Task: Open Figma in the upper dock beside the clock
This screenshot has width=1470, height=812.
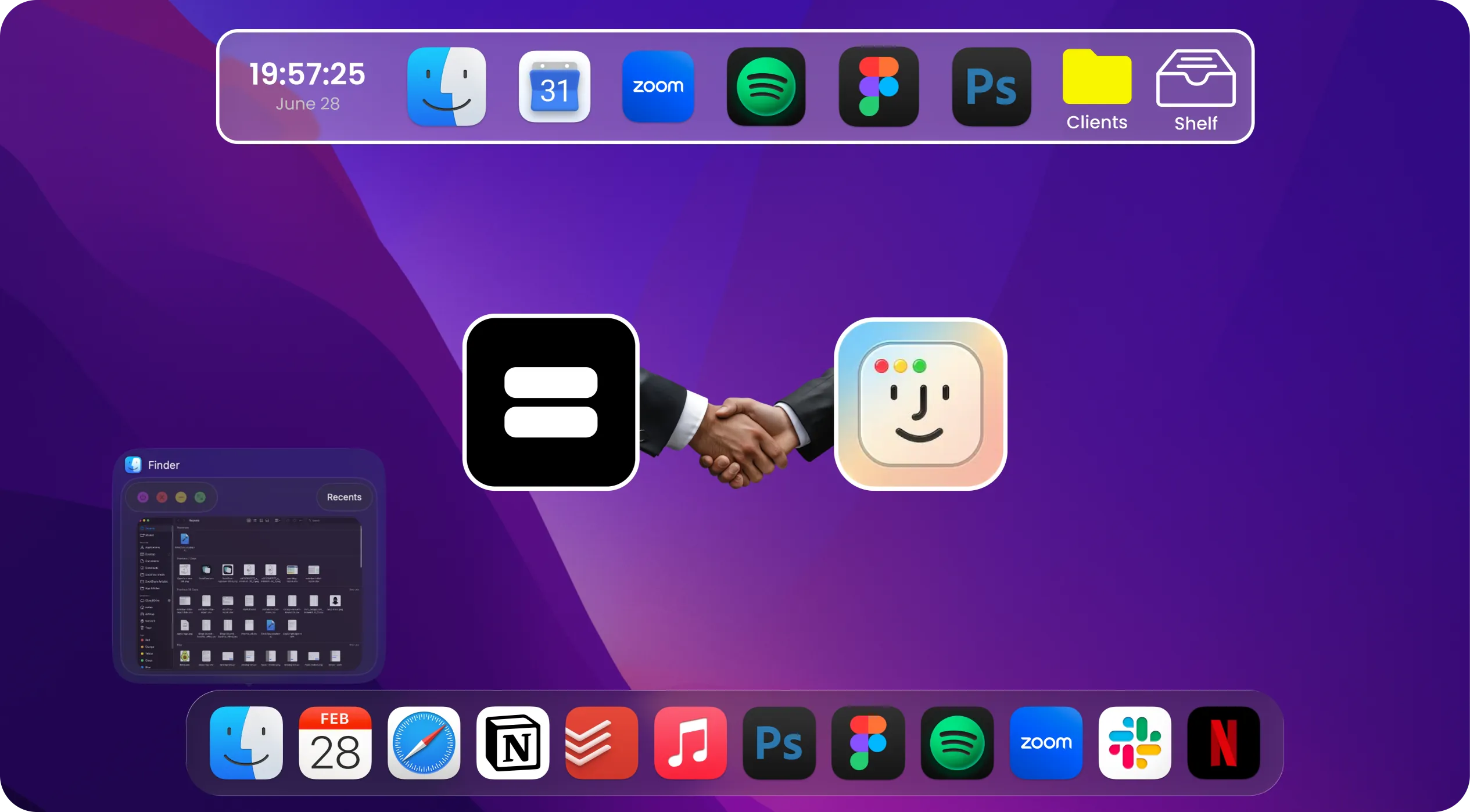Action: (x=879, y=87)
